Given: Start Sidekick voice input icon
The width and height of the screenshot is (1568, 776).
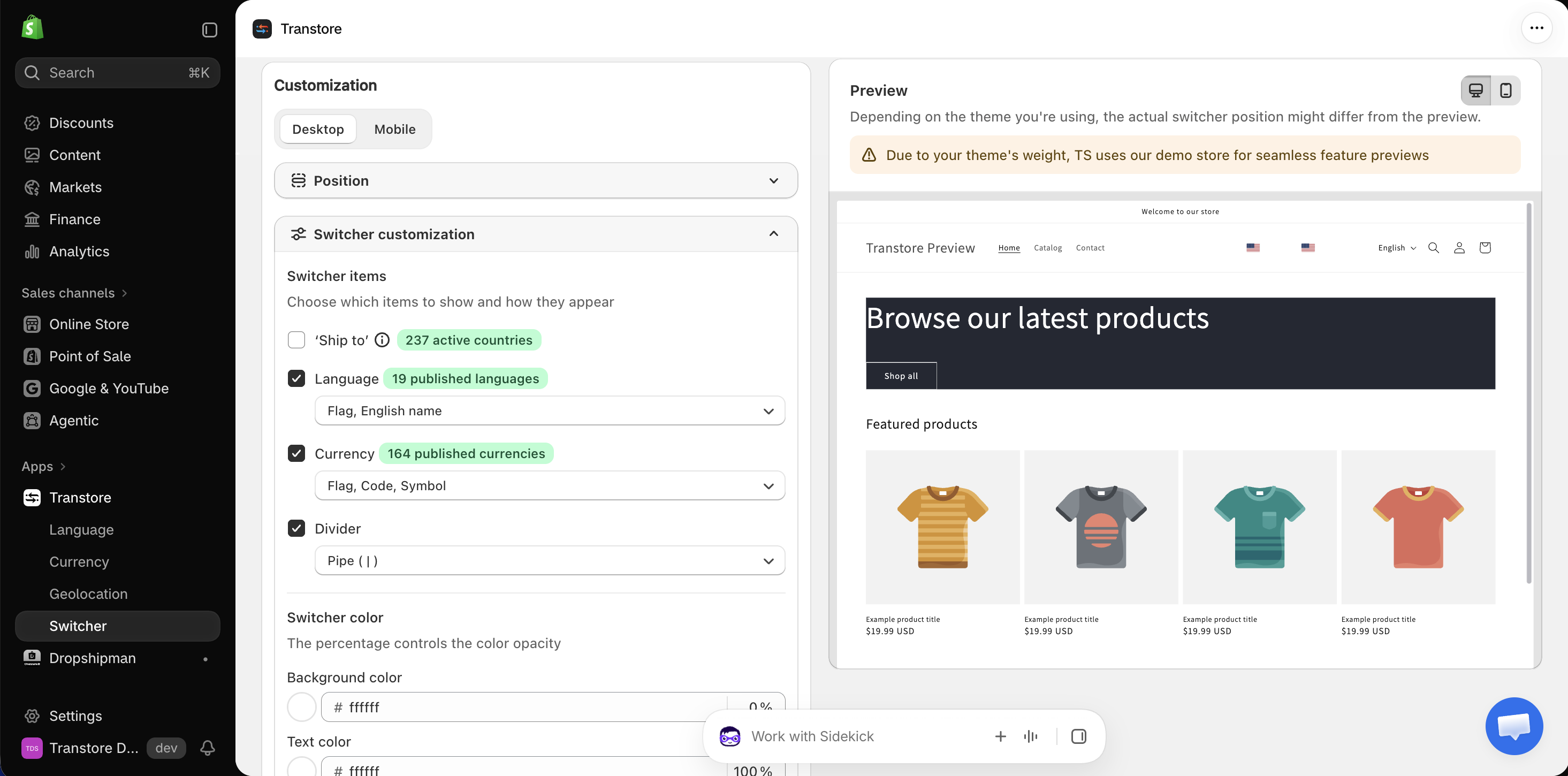Looking at the screenshot, I should (x=1031, y=736).
